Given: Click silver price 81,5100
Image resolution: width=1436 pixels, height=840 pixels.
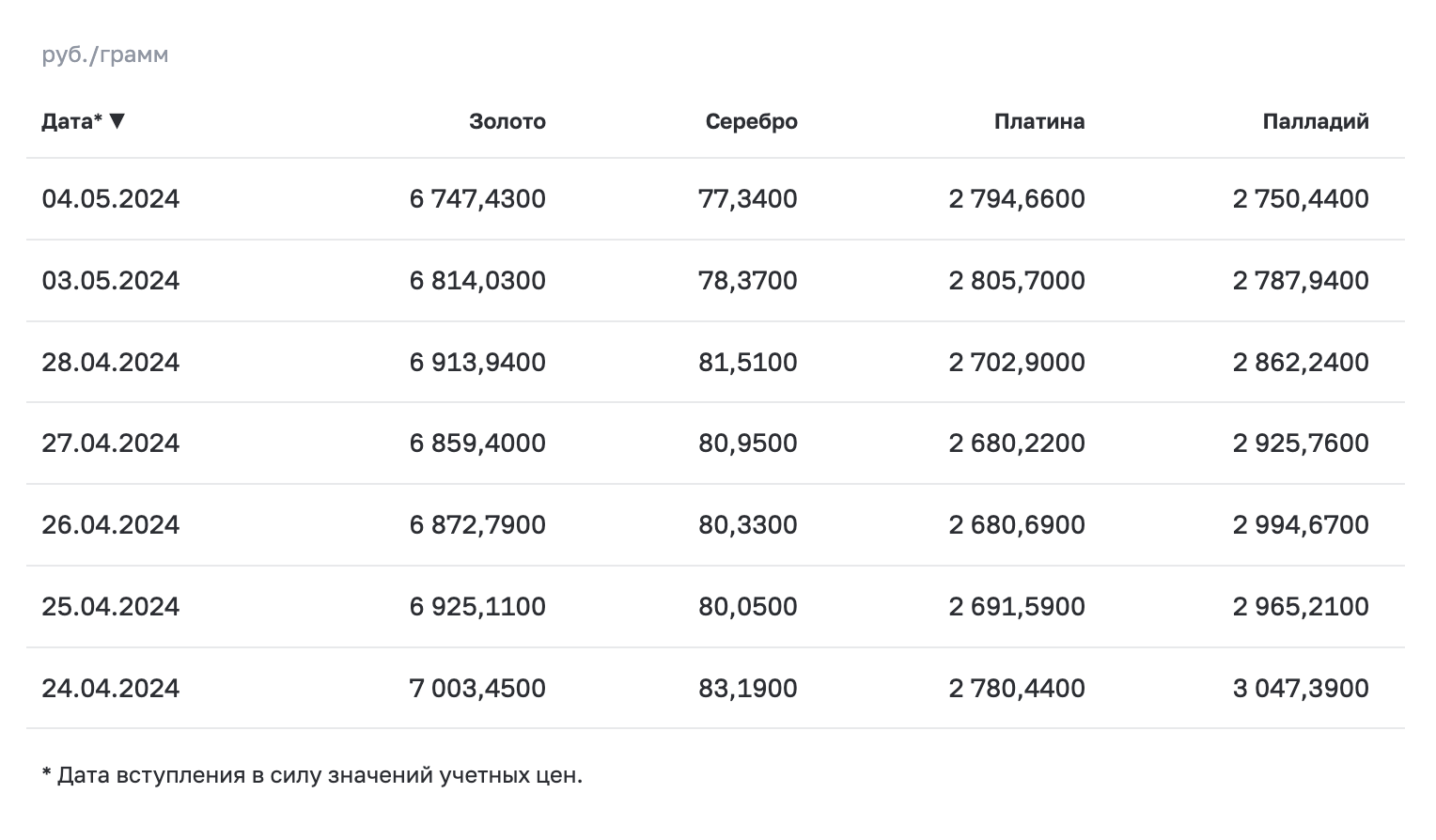Looking at the screenshot, I should pos(748,363).
